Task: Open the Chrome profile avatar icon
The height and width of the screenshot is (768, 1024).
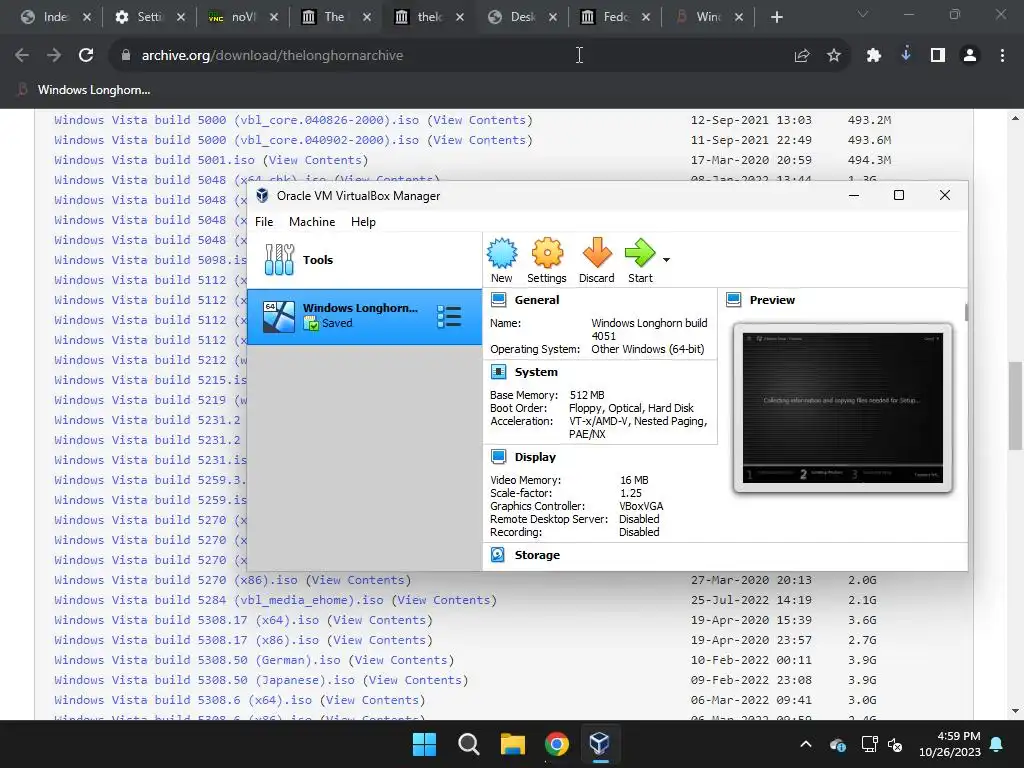Action: (x=970, y=56)
